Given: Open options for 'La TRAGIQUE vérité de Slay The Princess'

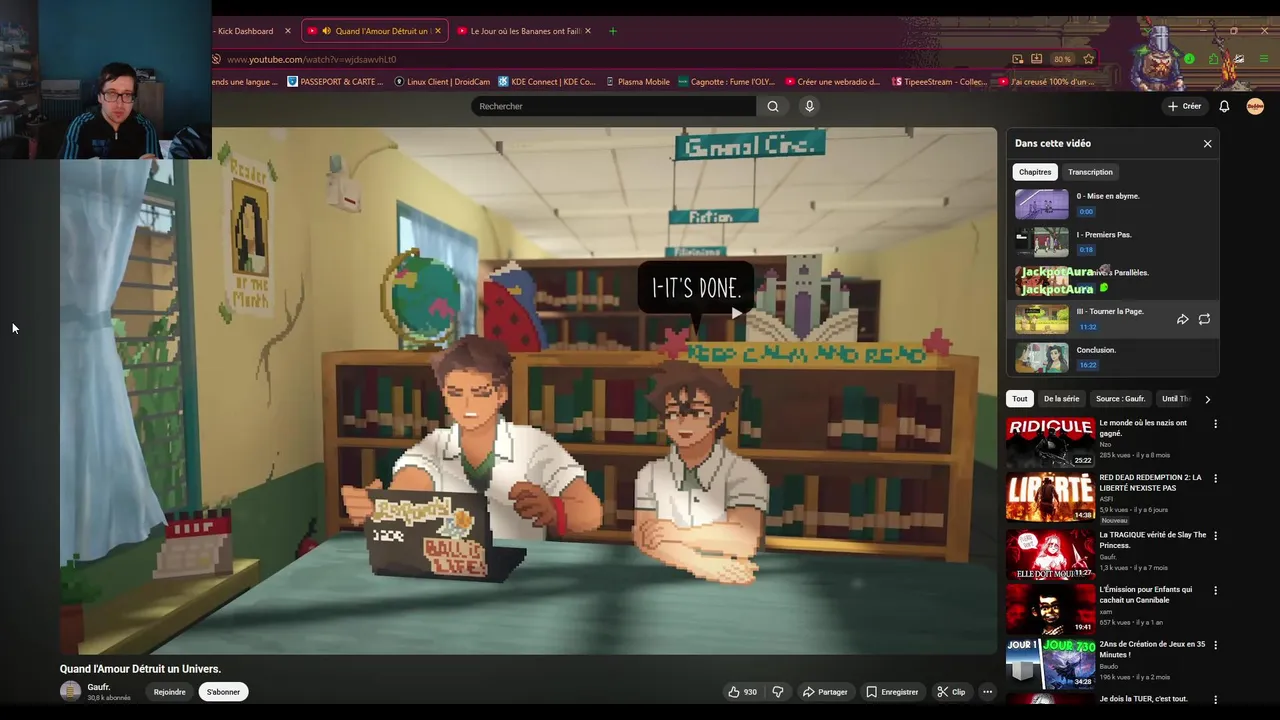Looking at the screenshot, I should tap(1215, 536).
